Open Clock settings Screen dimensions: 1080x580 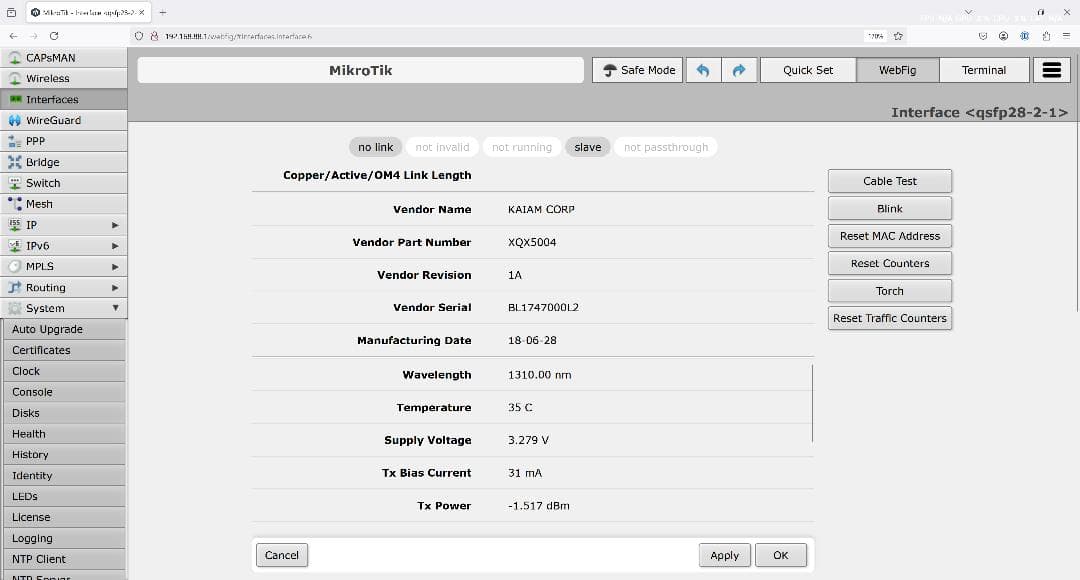coord(64,371)
